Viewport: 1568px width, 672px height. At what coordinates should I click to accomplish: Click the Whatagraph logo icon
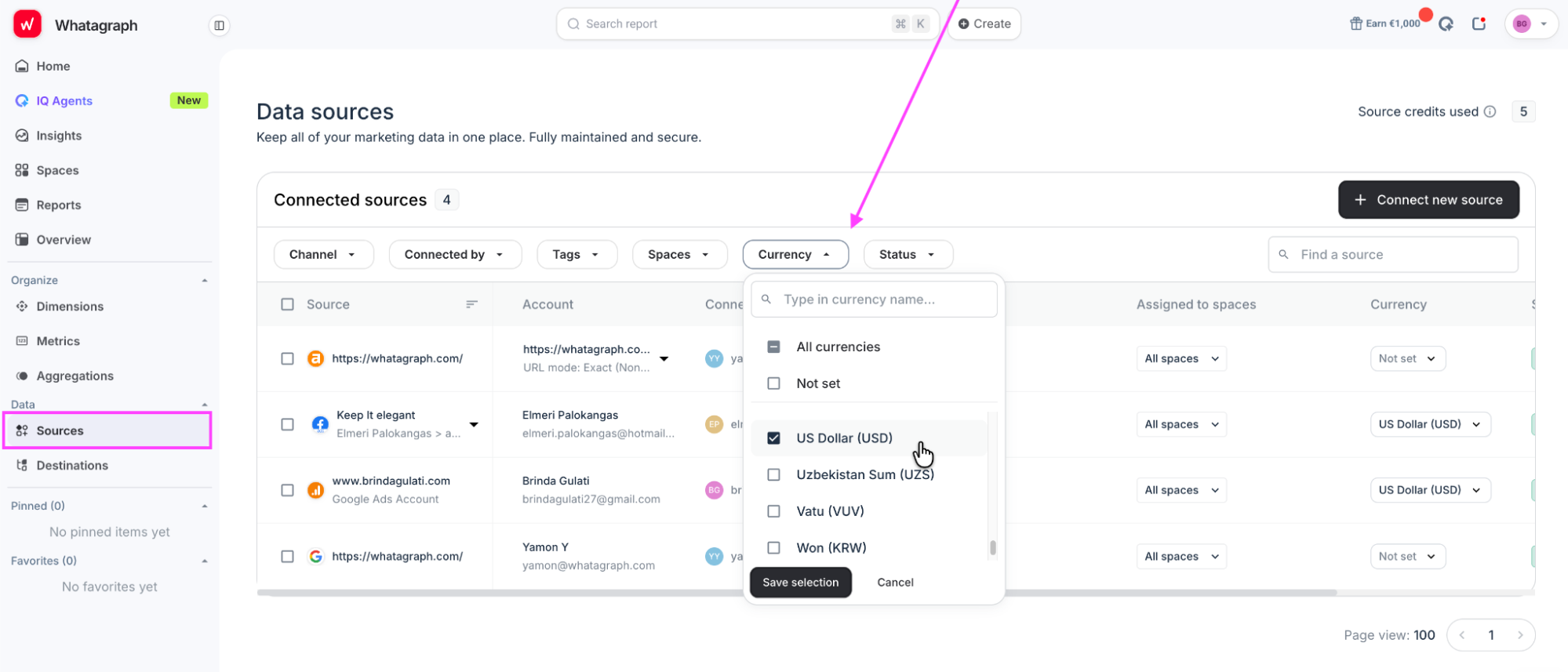pos(27,24)
